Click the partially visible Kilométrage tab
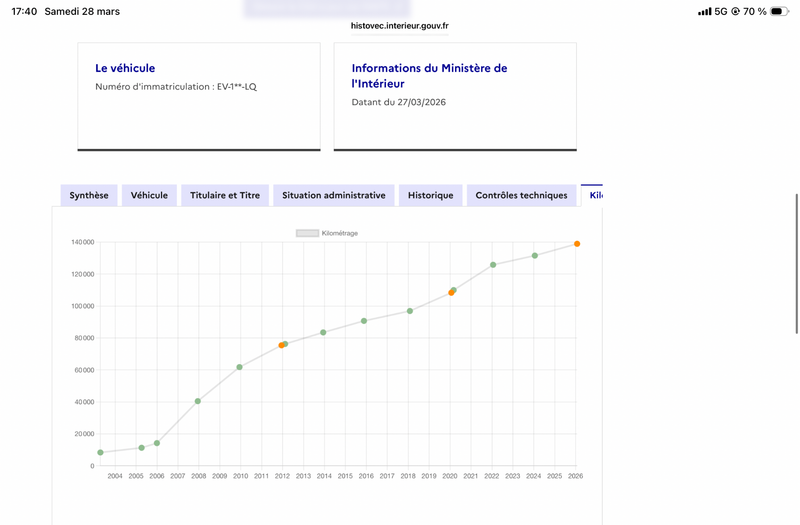 click(x=593, y=196)
